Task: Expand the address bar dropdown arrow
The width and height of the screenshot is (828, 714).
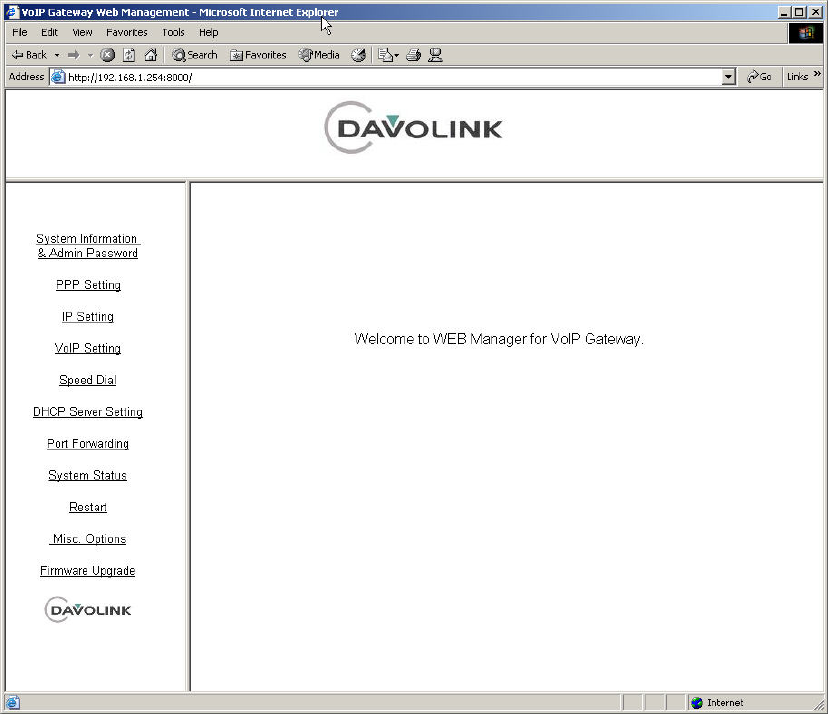Action: click(x=728, y=77)
